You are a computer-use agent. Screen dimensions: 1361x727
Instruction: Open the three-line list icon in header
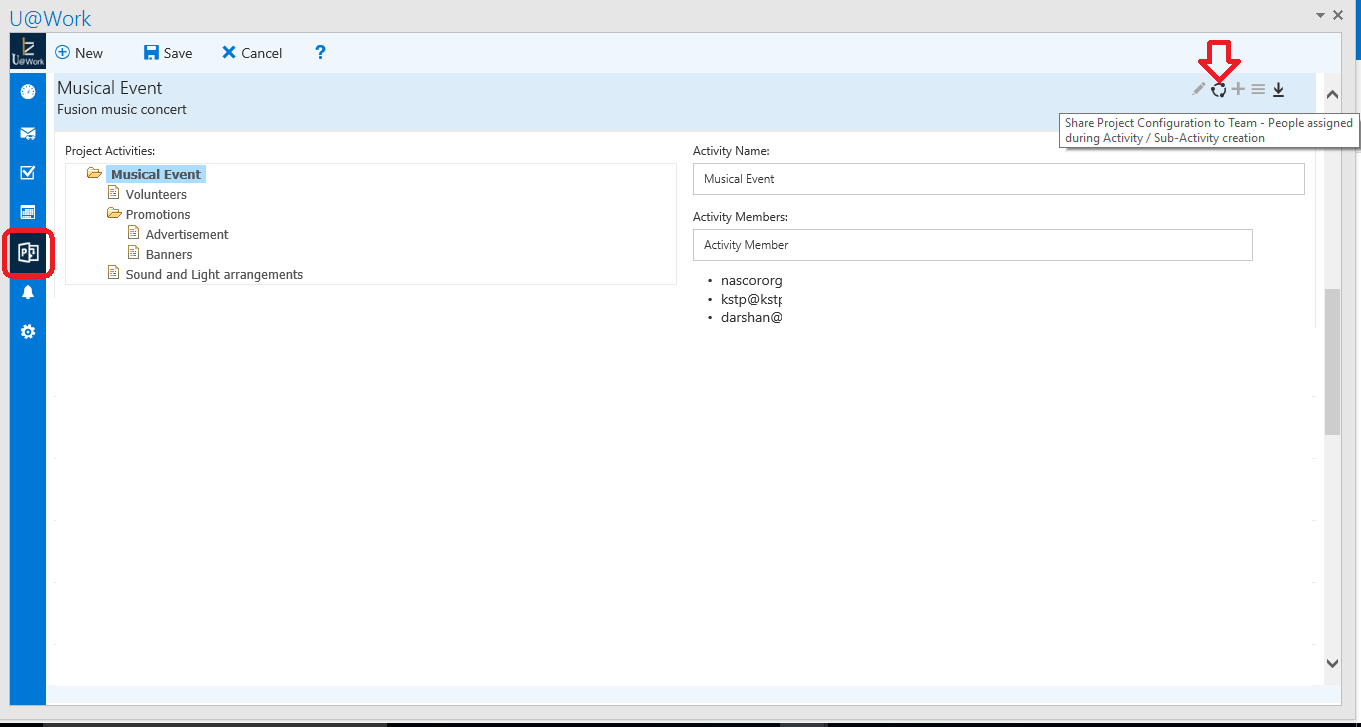tap(1258, 90)
